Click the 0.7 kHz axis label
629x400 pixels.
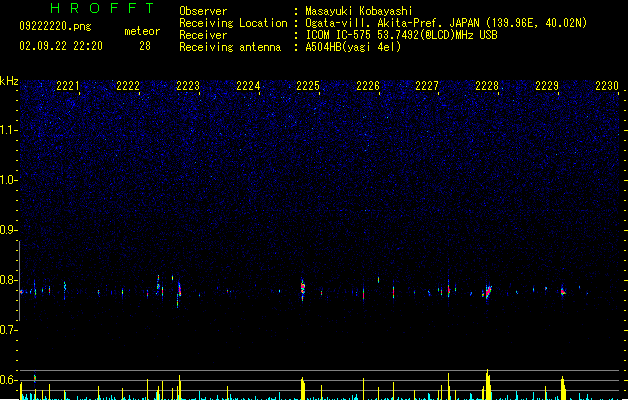pos(7,330)
